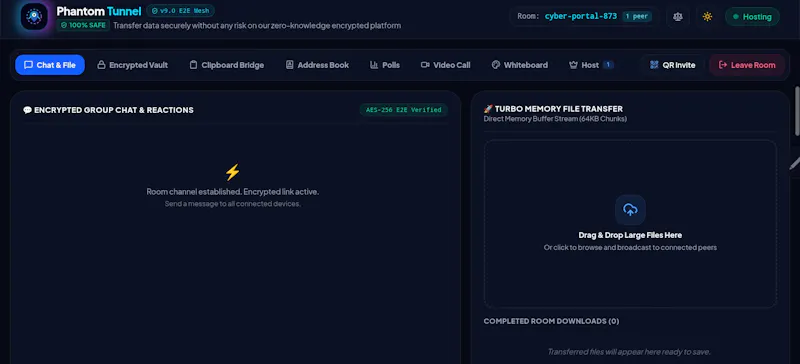Click the Hosting status indicator

pyautogui.click(x=752, y=16)
